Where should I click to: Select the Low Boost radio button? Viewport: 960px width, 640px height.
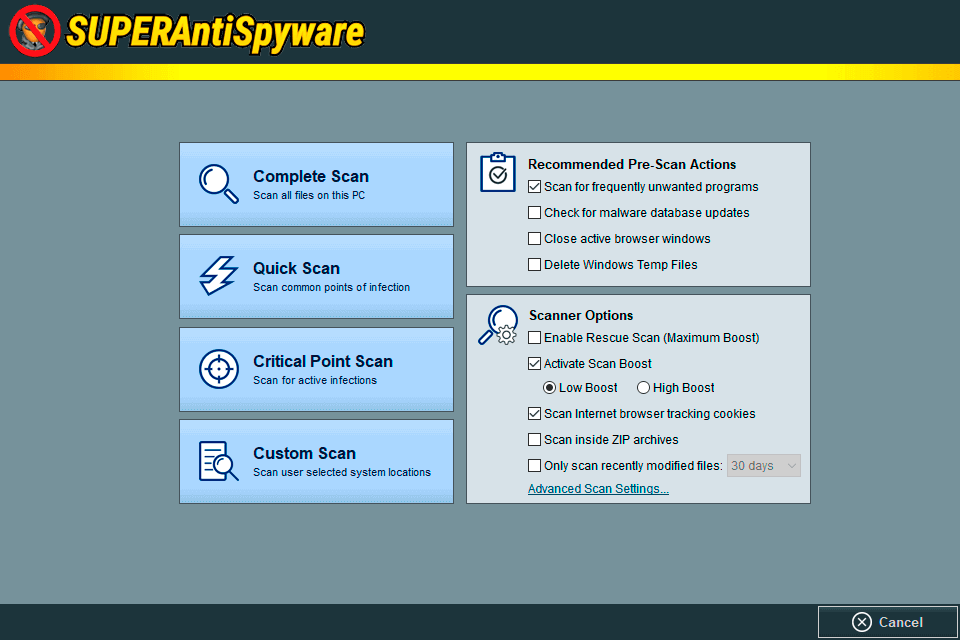[549, 388]
